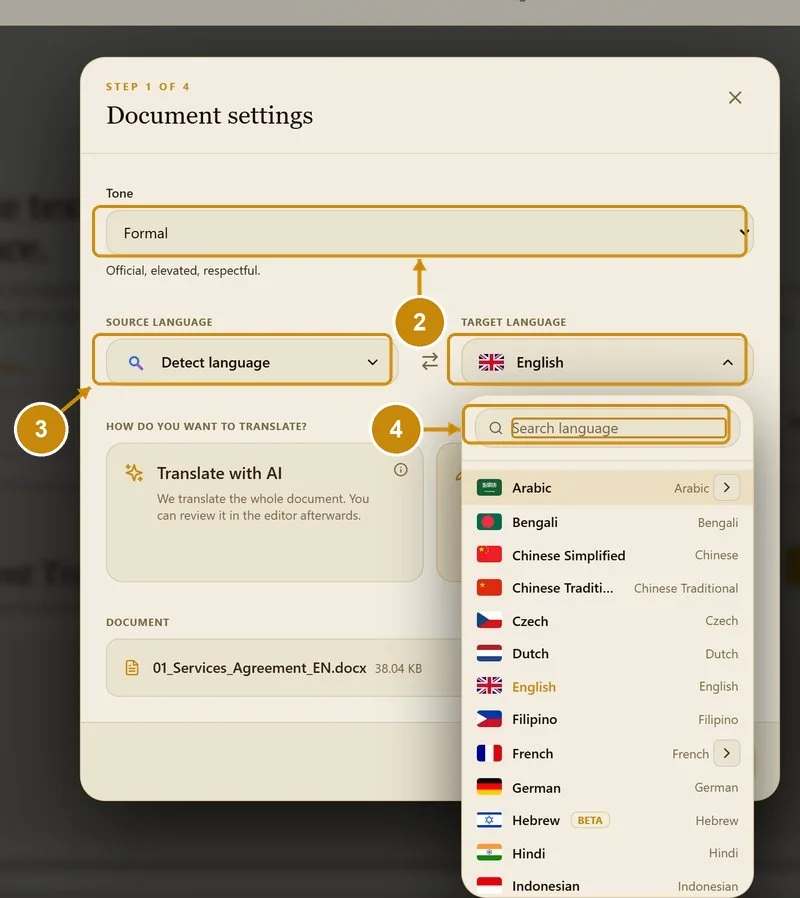Collapse the English target language dropdown

[607, 362]
